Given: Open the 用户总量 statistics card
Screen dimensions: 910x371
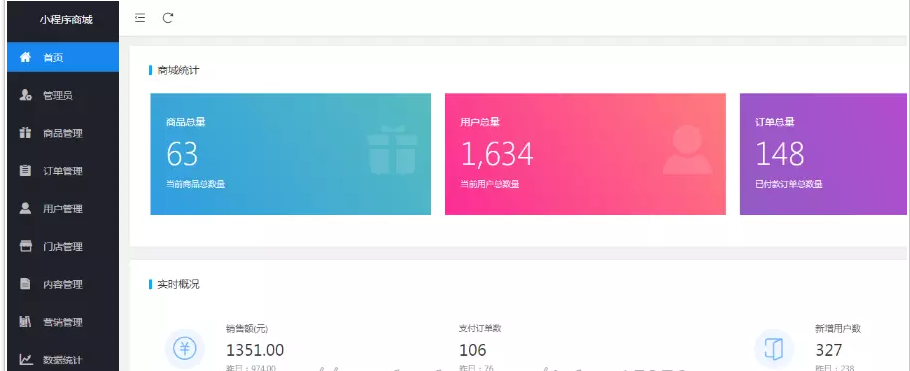Looking at the screenshot, I should click(585, 154).
